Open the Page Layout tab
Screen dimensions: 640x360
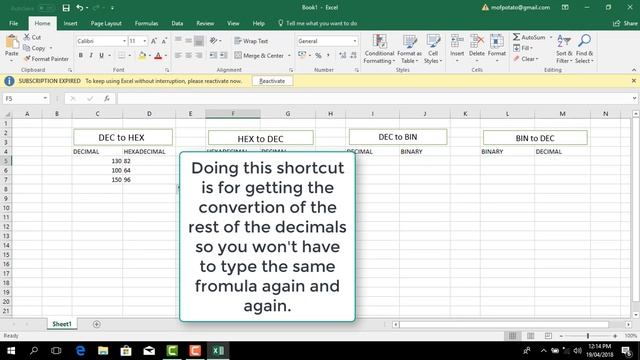click(106, 23)
